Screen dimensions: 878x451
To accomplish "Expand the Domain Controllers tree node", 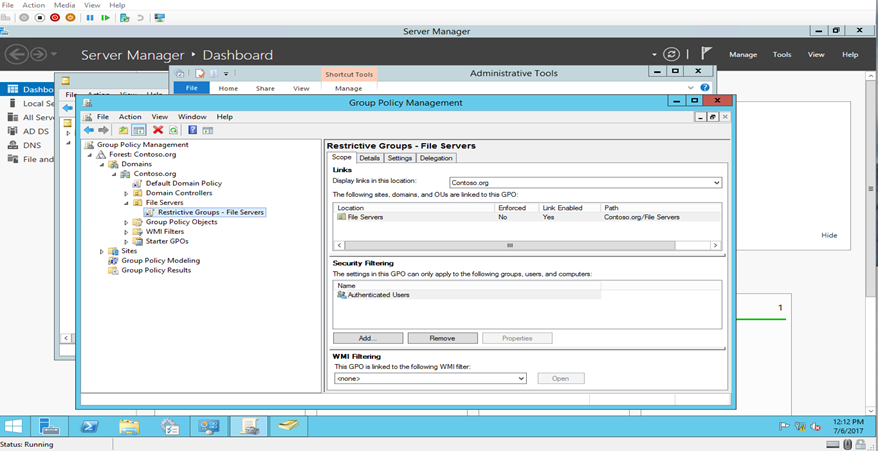I will [x=126, y=193].
